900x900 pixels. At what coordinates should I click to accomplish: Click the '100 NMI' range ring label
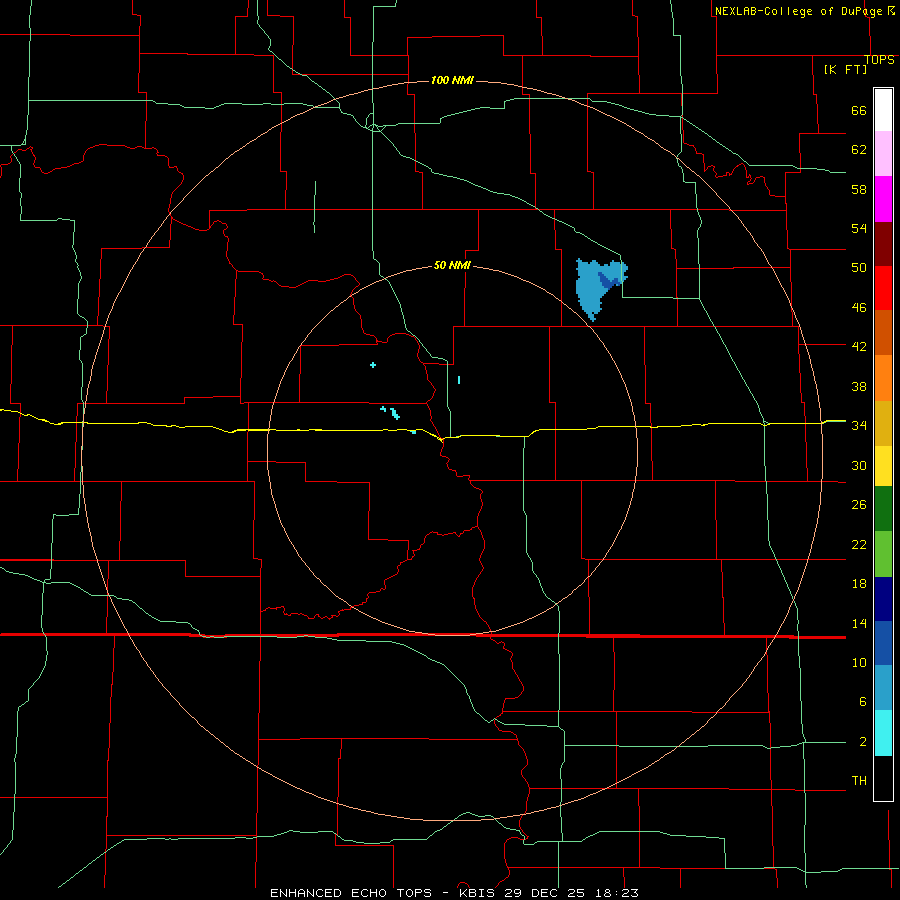452,80
